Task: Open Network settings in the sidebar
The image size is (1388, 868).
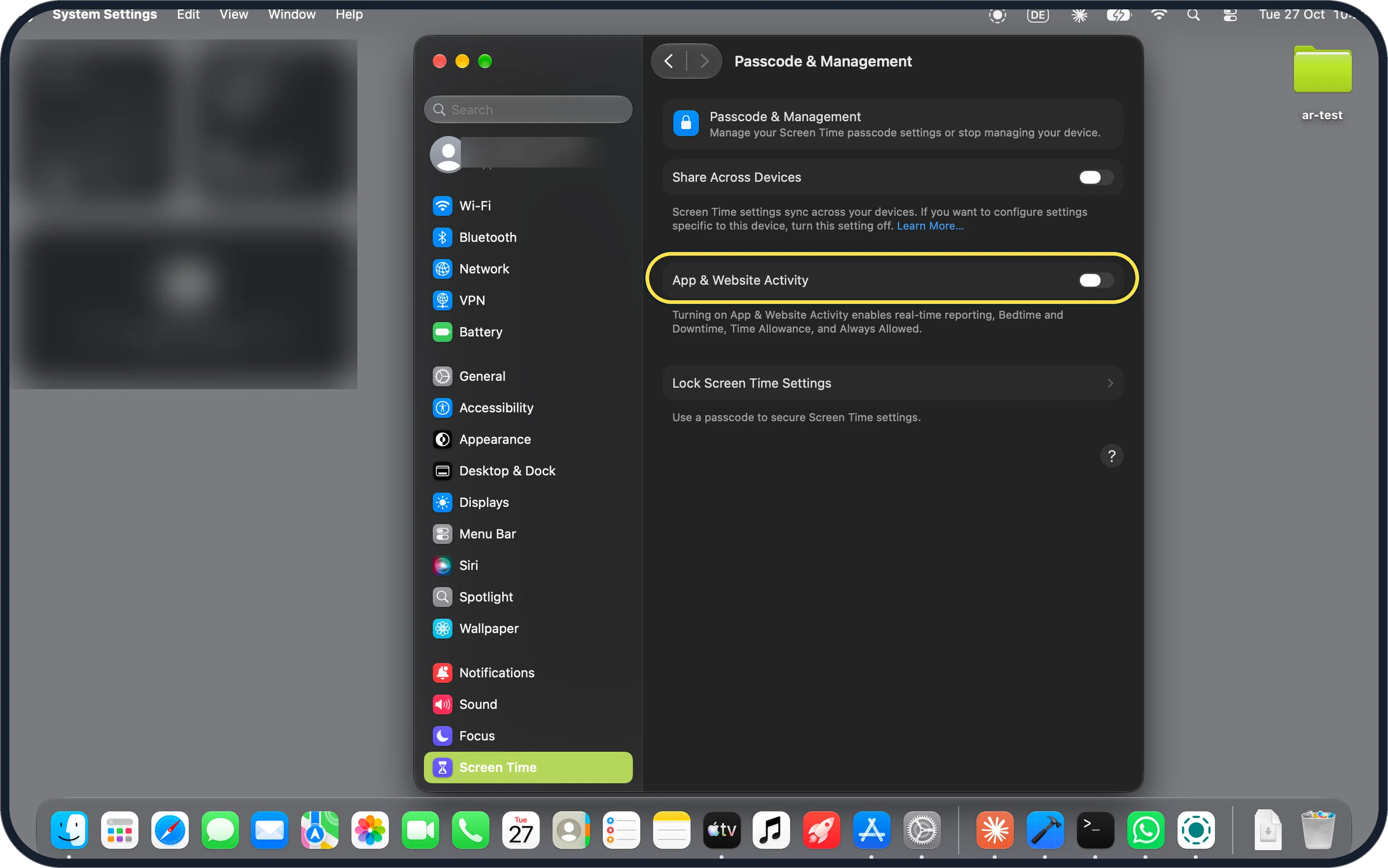Action: 528,268
